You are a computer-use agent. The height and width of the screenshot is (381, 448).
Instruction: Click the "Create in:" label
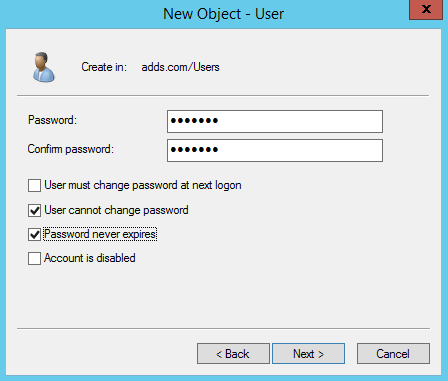[104, 67]
